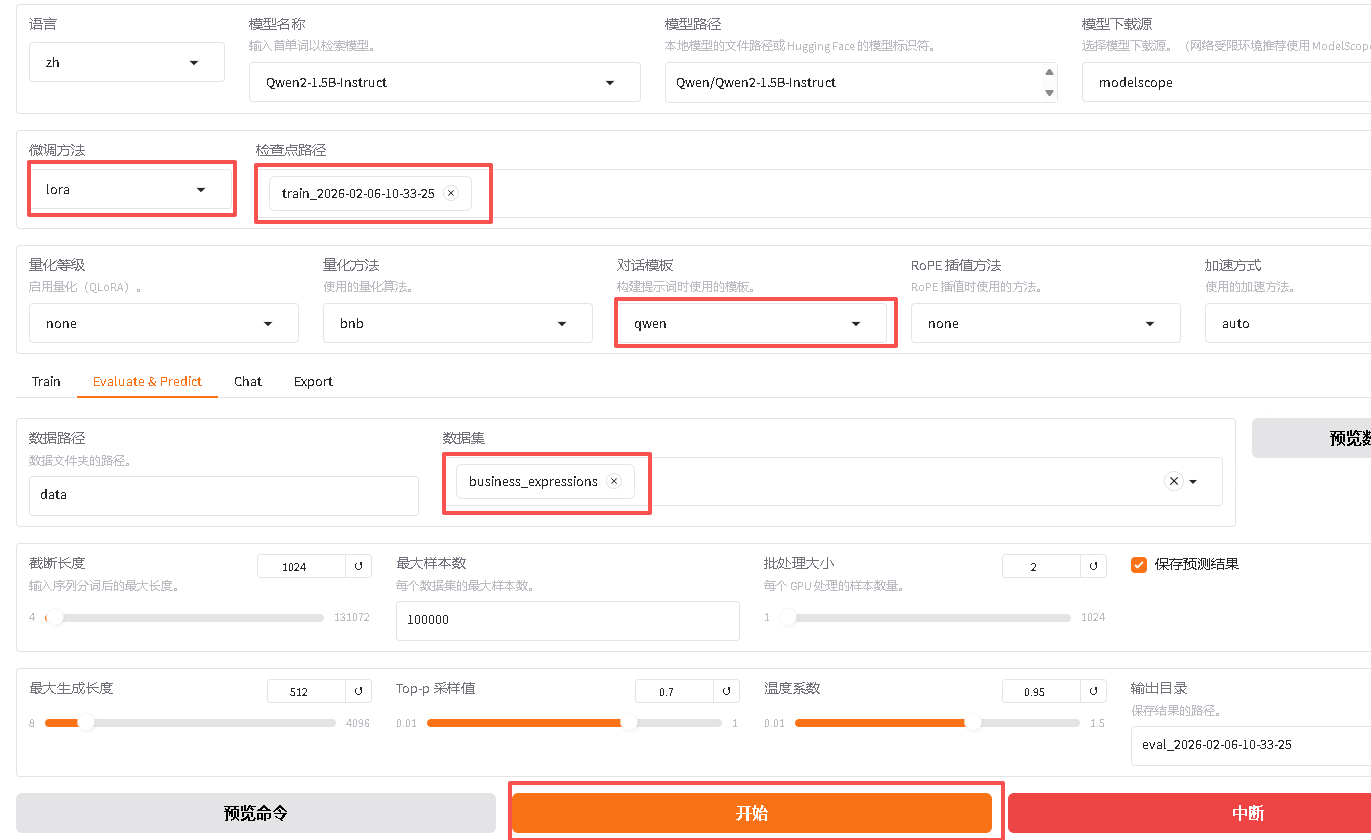Open the 对话模板 dropdown set to qwen
1371x840 pixels.
[x=752, y=323]
